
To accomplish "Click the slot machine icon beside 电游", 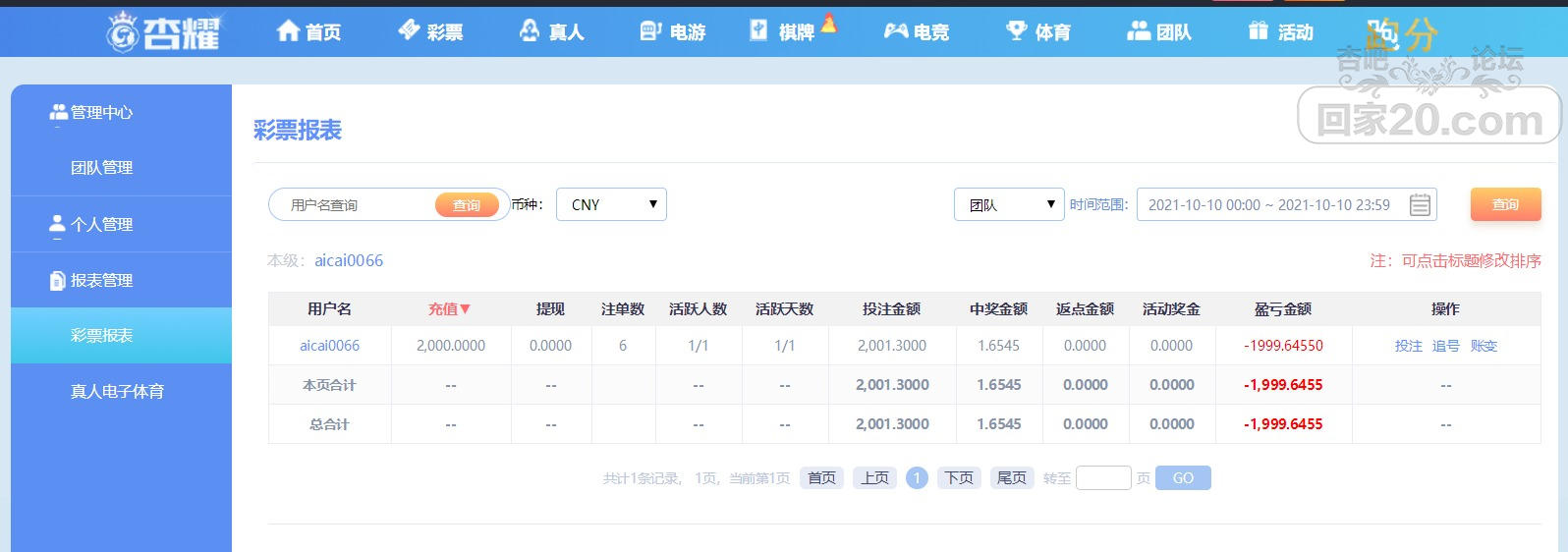I will [650, 30].
